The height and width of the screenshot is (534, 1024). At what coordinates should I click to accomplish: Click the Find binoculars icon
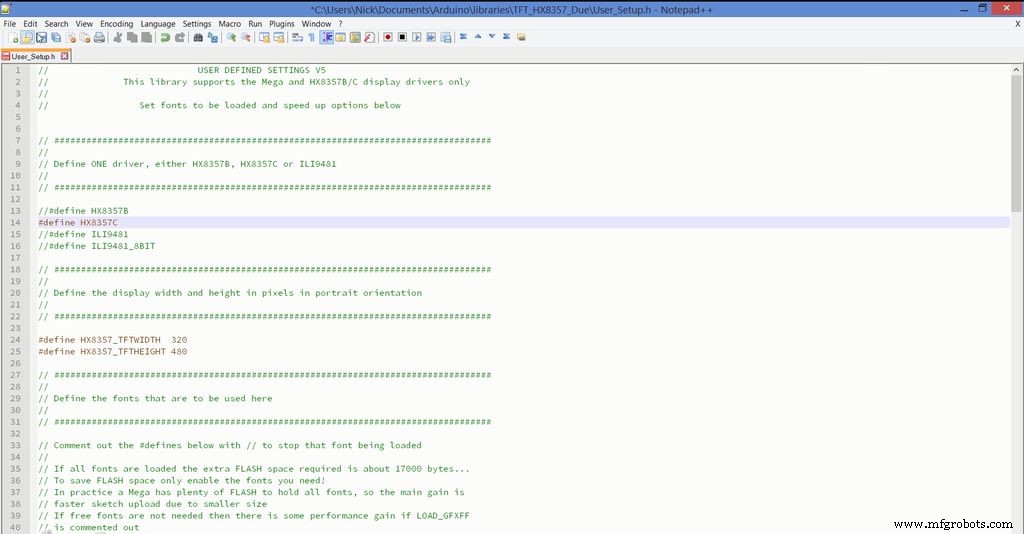click(x=198, y=38)
